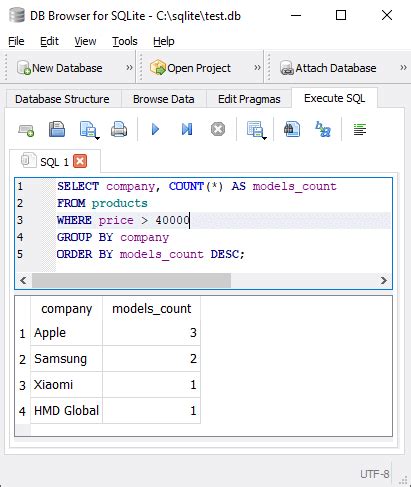Select the Xiaomi cell in results
This screenshot has height=487, width=411.
pos(66,385)
